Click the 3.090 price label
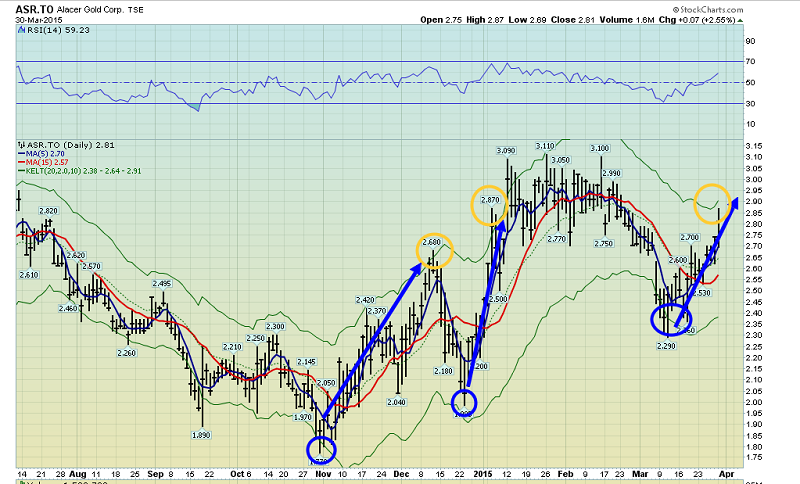Image resolution: width=800 pixels, height=484 pixels. coord(506,150)
